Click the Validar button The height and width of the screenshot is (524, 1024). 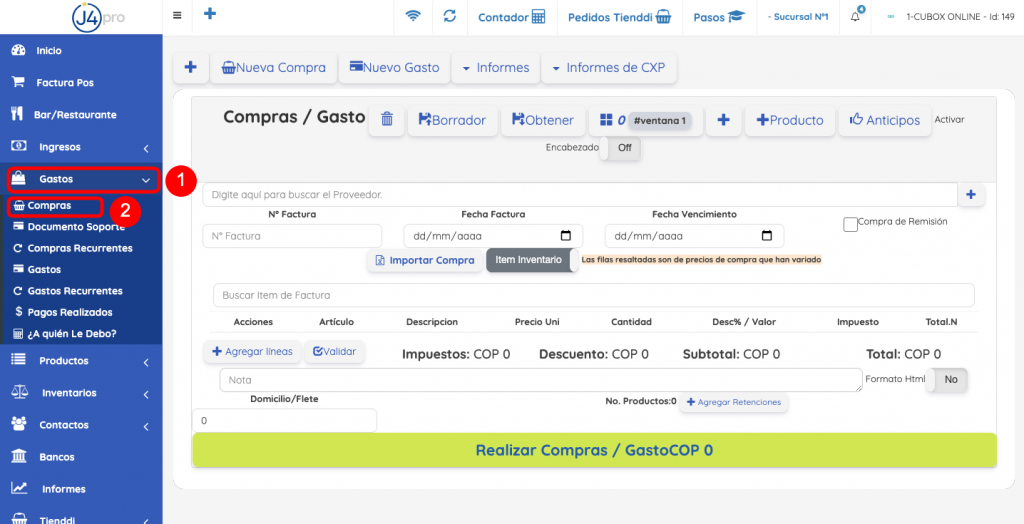pos(334,352)
